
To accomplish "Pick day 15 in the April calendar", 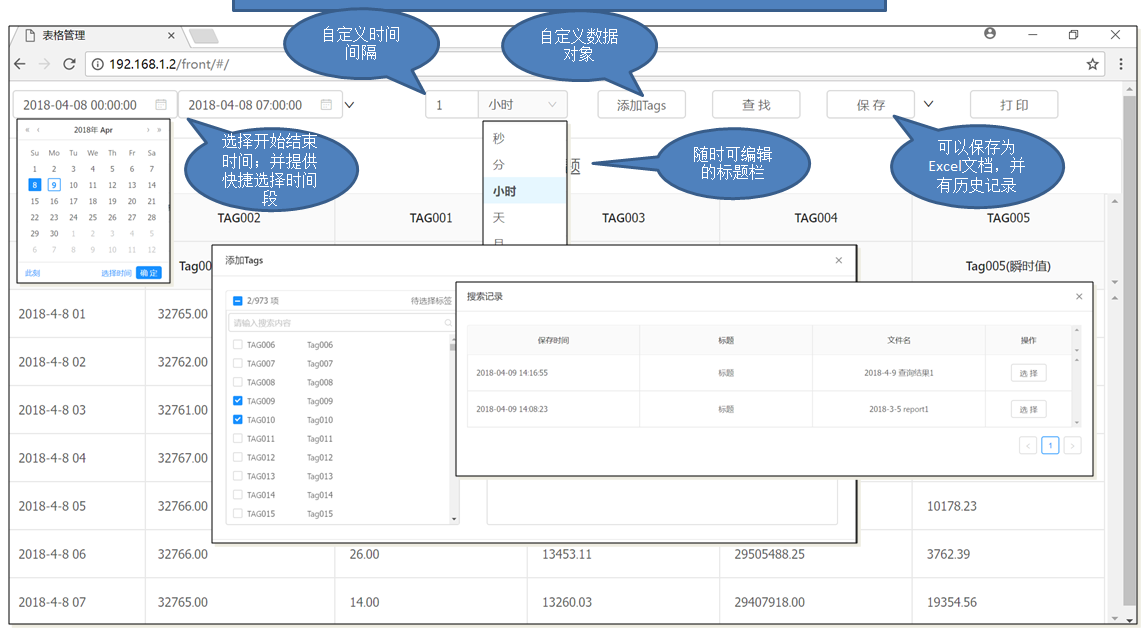I will point(34,201).
